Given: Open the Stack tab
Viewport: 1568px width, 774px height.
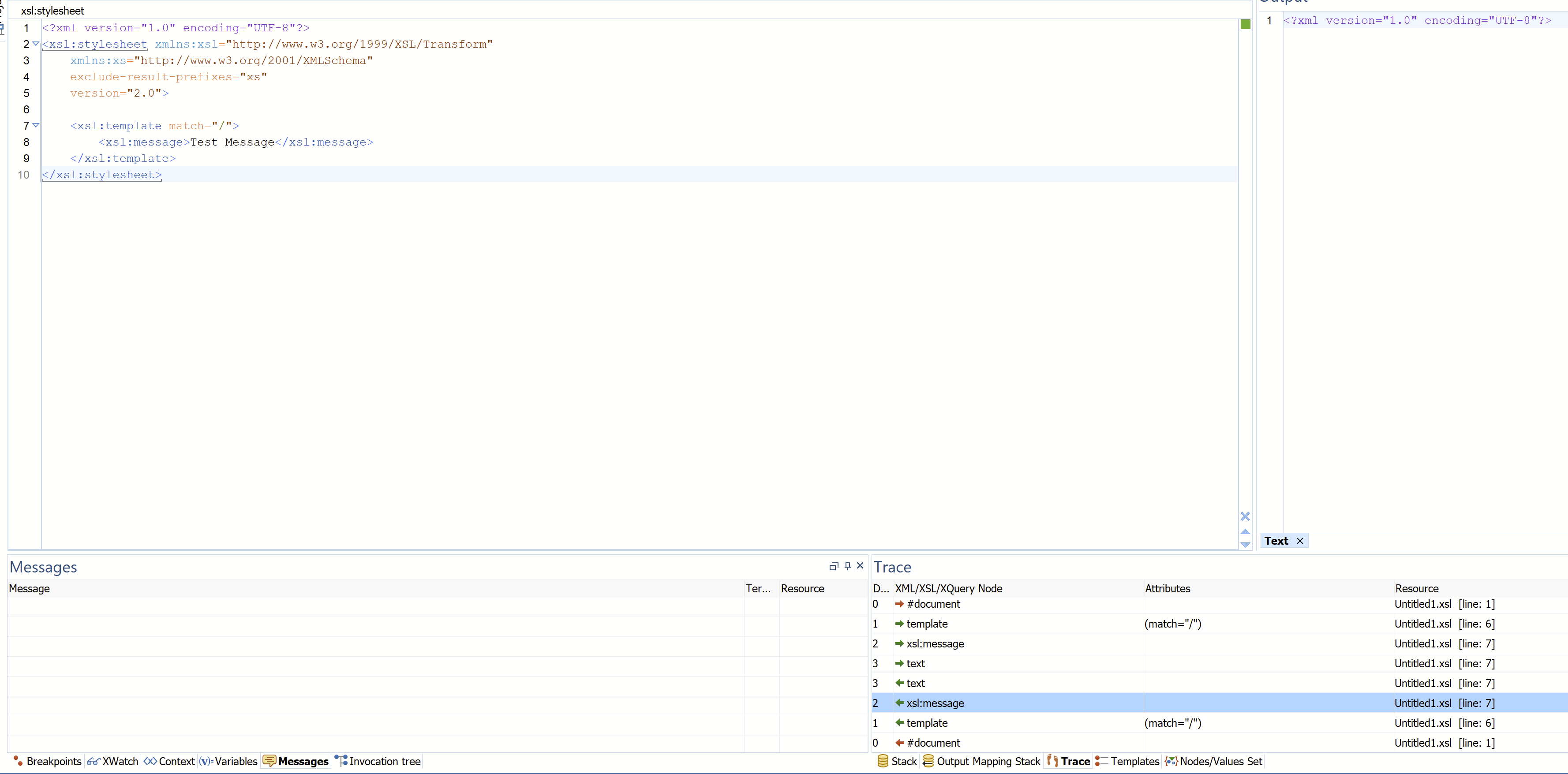Looking at the screenshot, I should tap(897, 761).
